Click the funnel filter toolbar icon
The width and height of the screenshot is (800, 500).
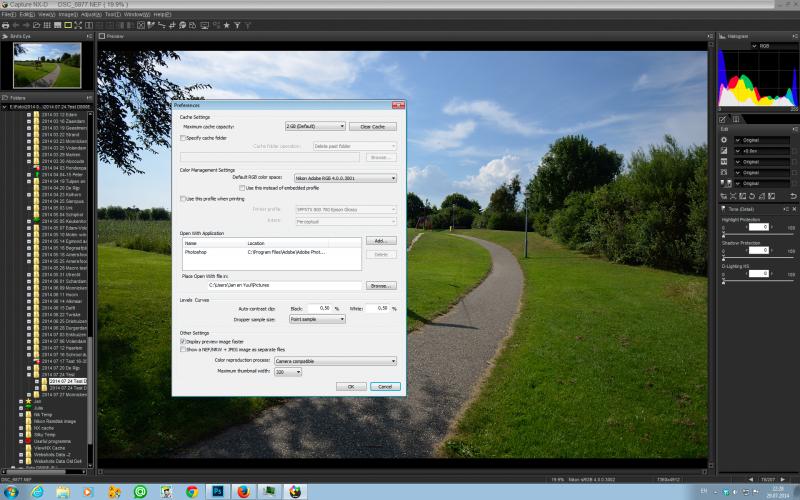237,25
